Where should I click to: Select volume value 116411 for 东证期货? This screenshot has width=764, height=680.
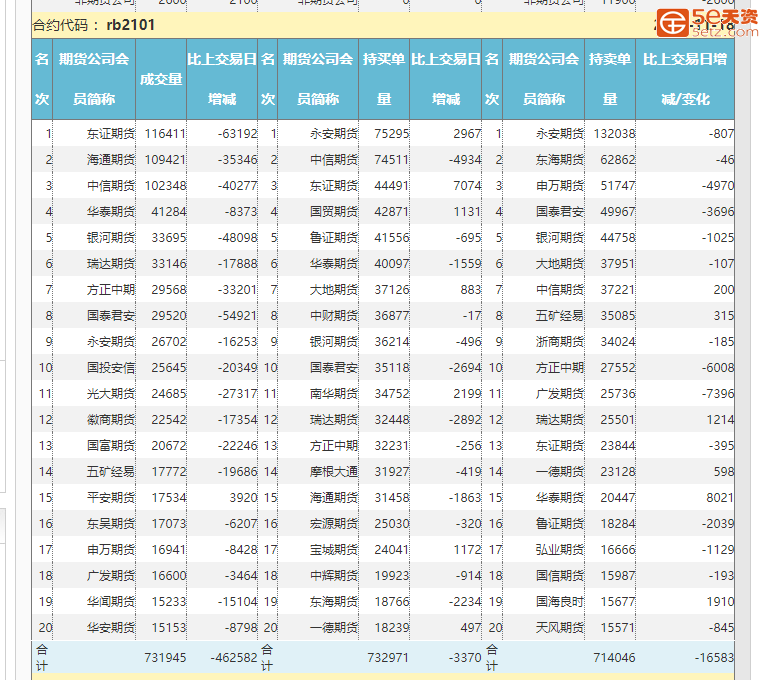(x=165, y=133)
